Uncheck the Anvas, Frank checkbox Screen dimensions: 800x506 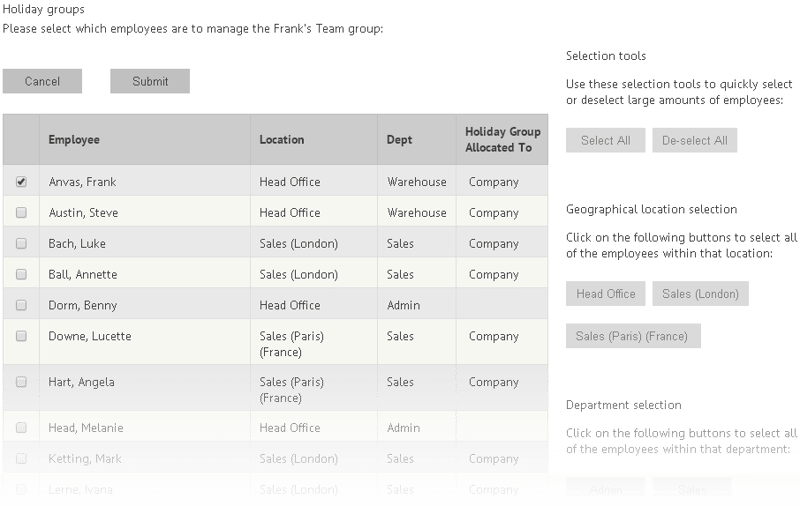tap(21, 182)
